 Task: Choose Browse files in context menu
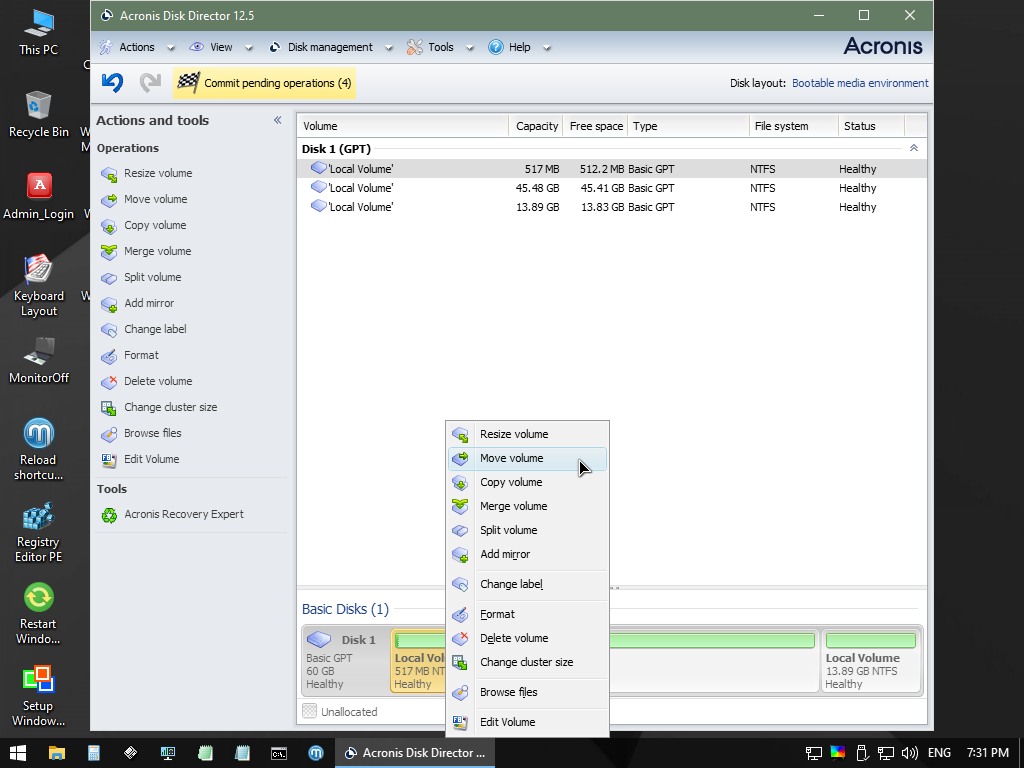[x=528, y=692]
